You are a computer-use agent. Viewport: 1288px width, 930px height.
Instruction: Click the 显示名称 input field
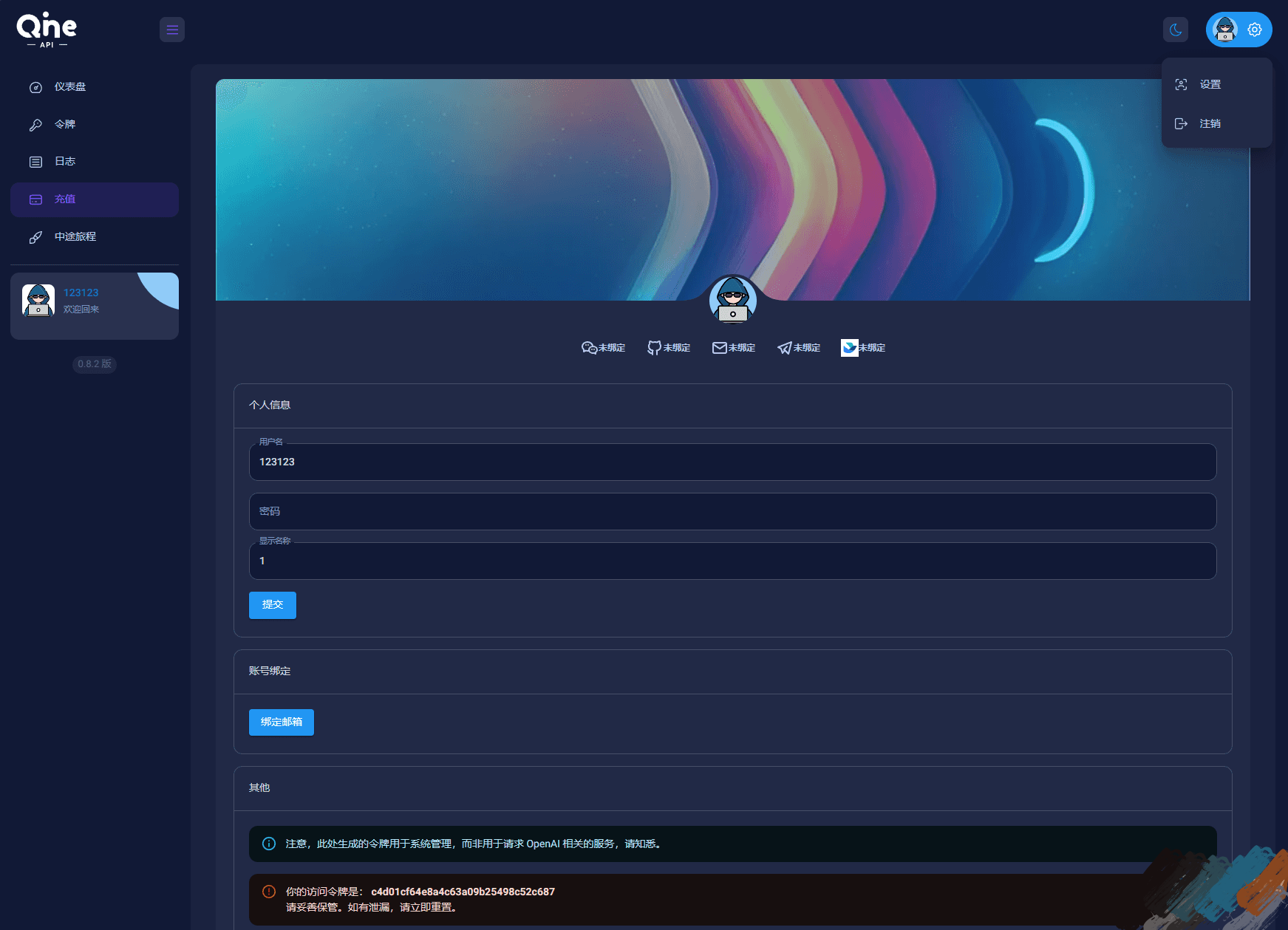coord(733,561)
